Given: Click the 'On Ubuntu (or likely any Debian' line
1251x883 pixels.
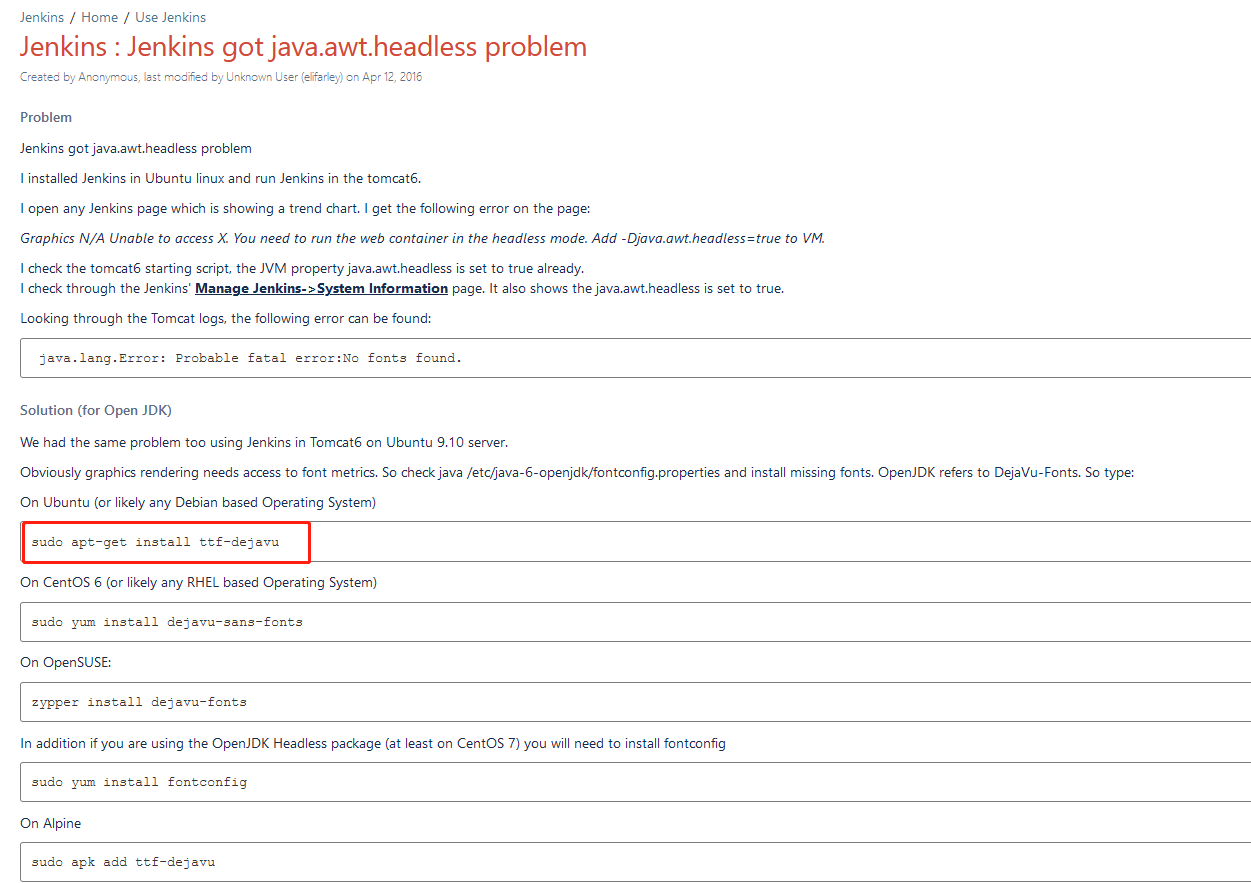Looking at the screenshot, I should (198, 502).
